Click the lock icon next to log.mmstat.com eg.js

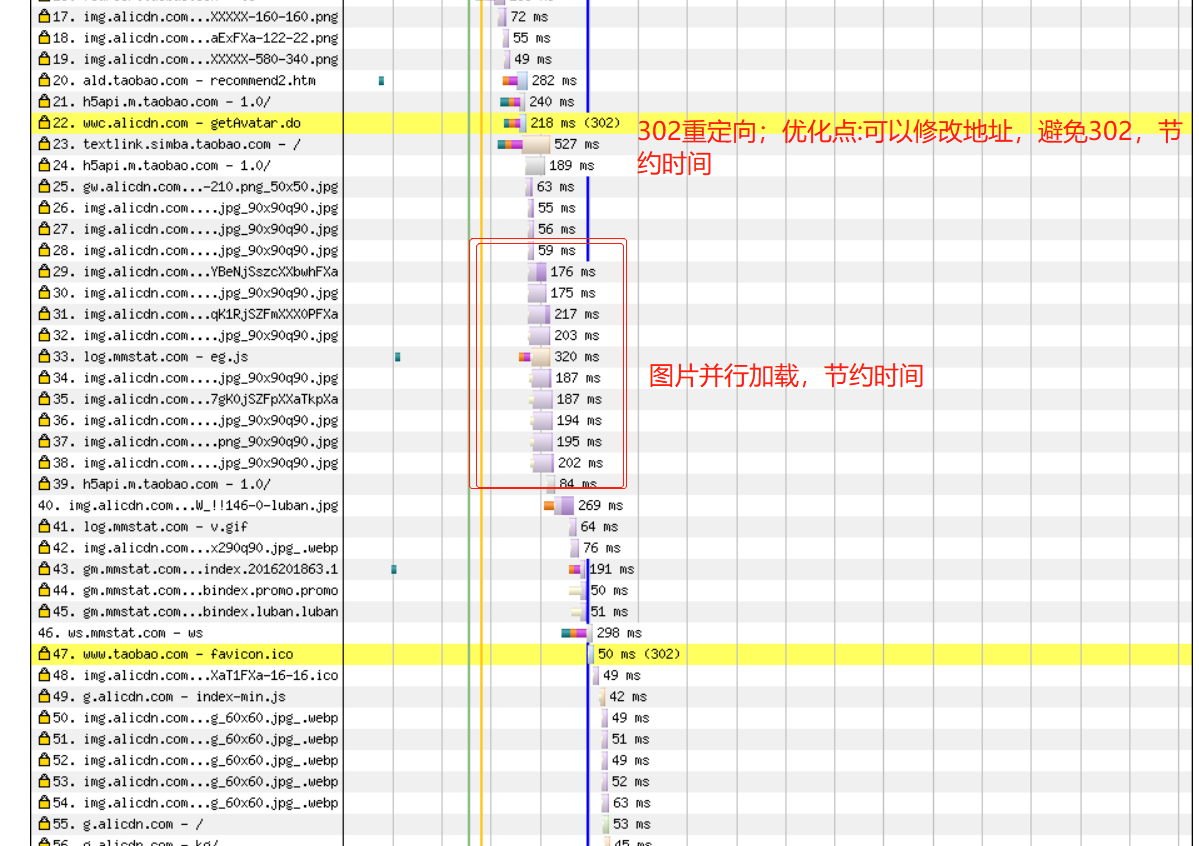[44, 356]
